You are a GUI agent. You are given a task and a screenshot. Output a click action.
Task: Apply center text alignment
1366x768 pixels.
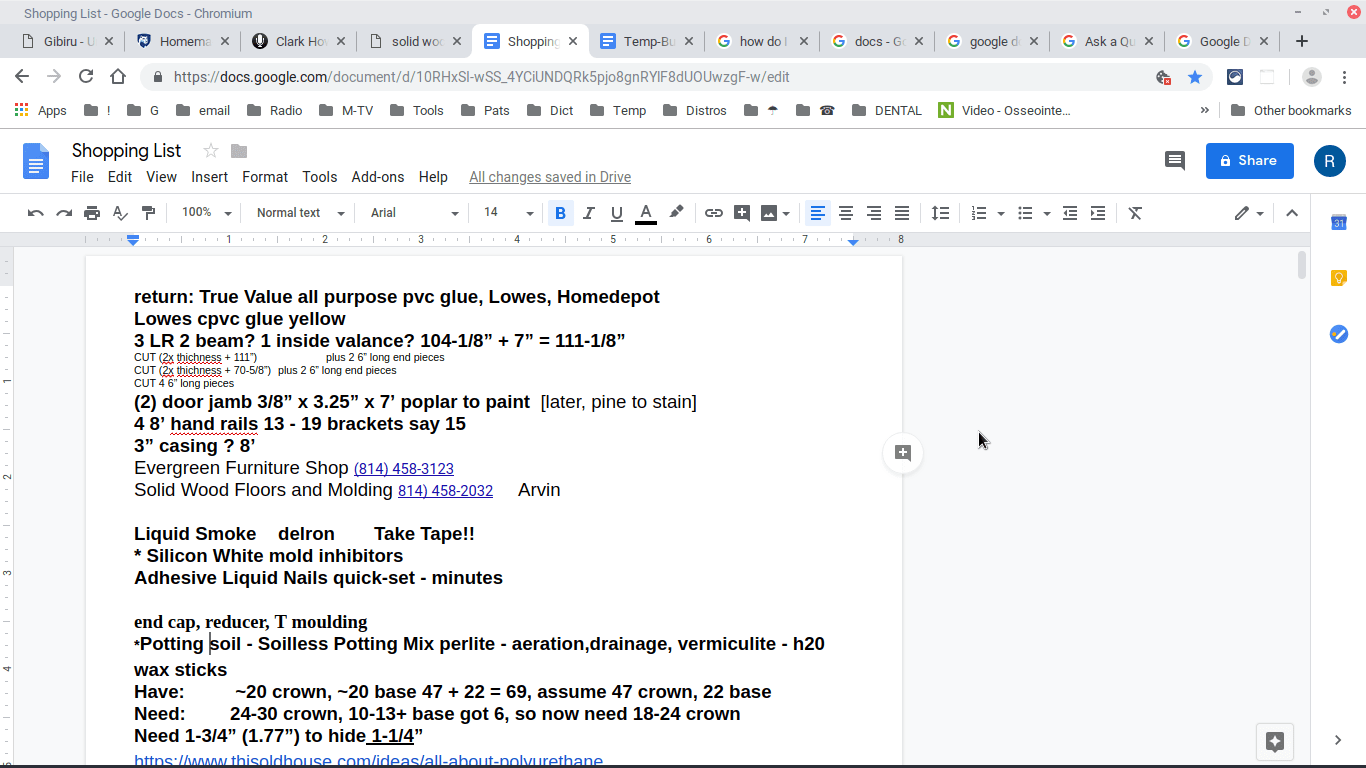[x=845, y=212]
